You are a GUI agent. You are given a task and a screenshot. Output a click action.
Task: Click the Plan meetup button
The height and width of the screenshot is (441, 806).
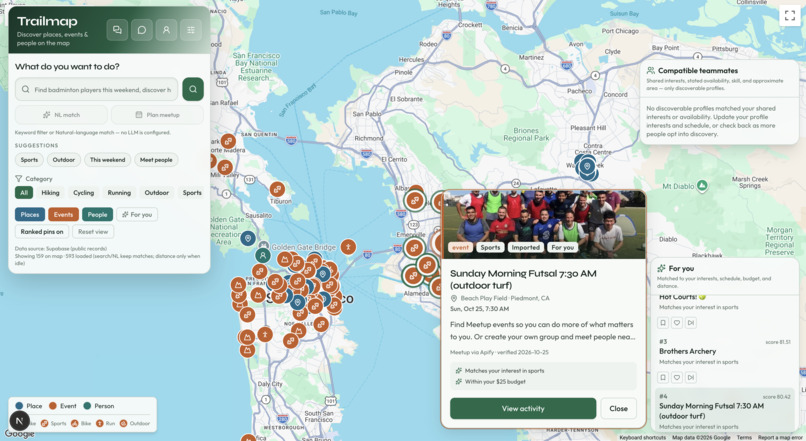coord(157,115)
